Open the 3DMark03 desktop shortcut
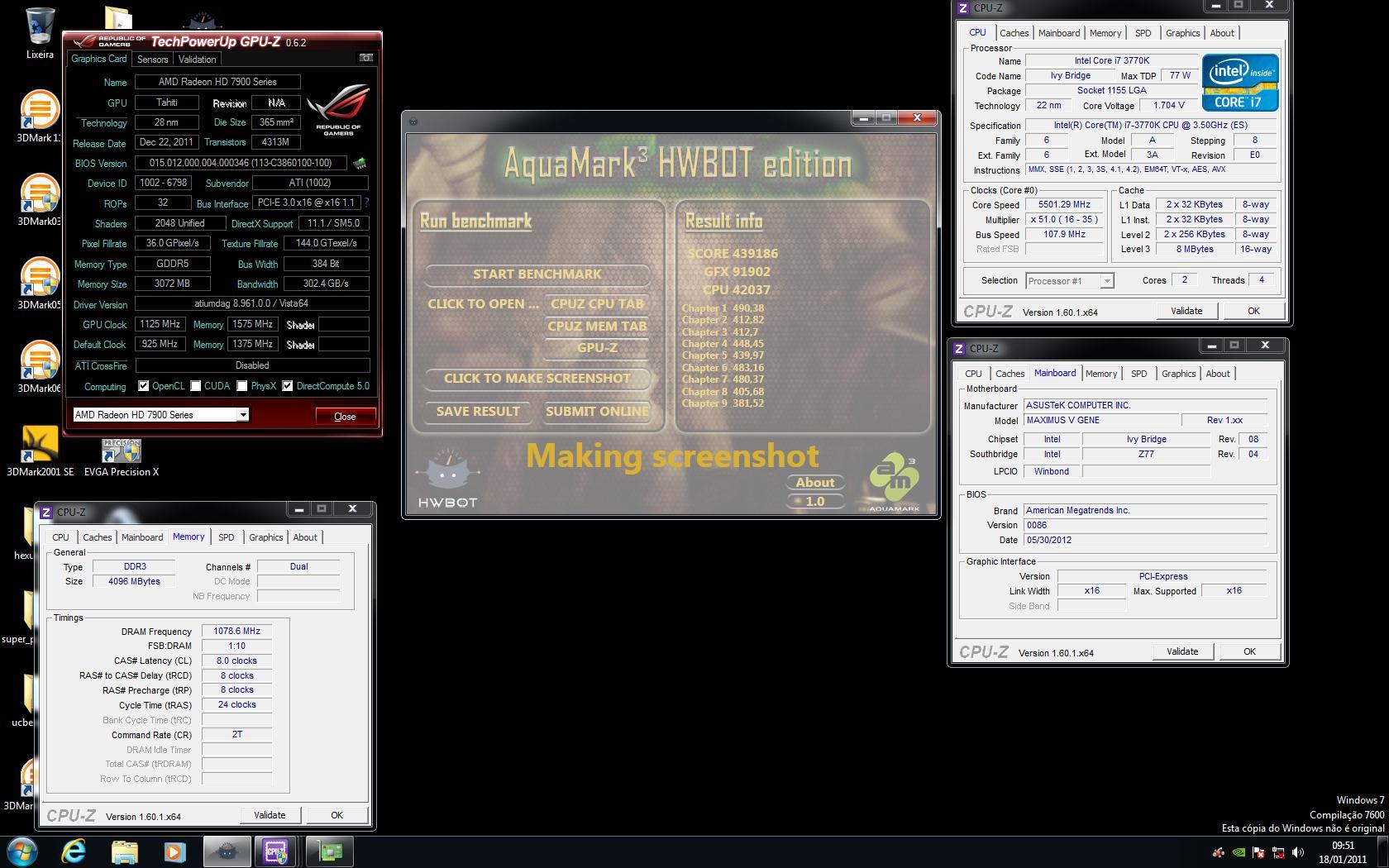Viewport: 1389px width, 868px height. pos(39,200)
